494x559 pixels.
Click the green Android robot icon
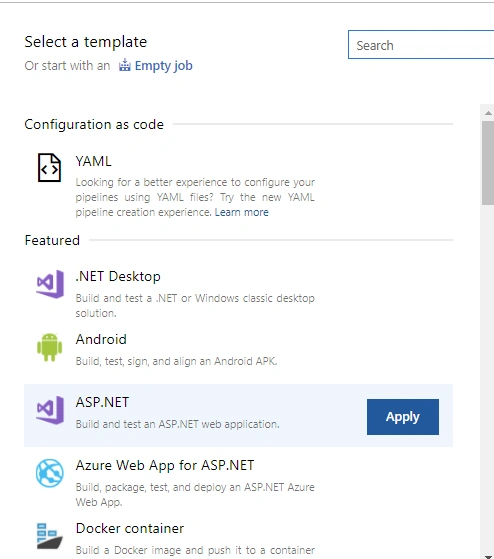[50, 347]
